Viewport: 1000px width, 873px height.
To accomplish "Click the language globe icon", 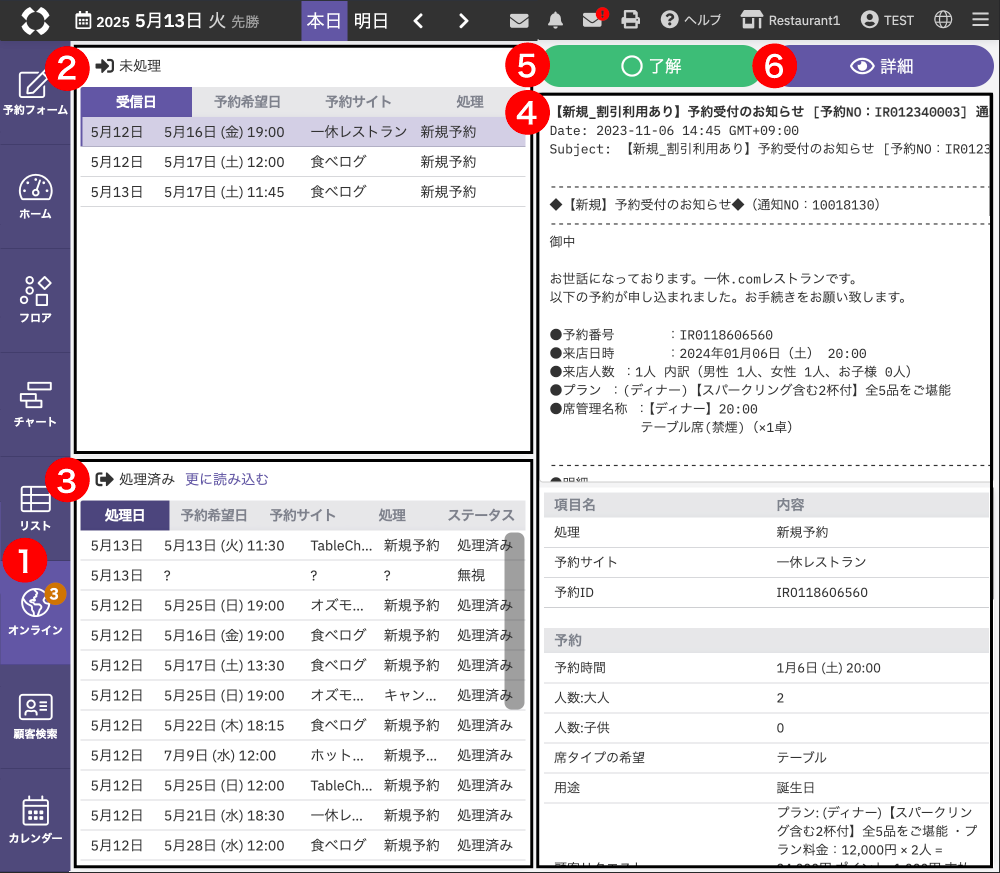I will pos(943,20).
